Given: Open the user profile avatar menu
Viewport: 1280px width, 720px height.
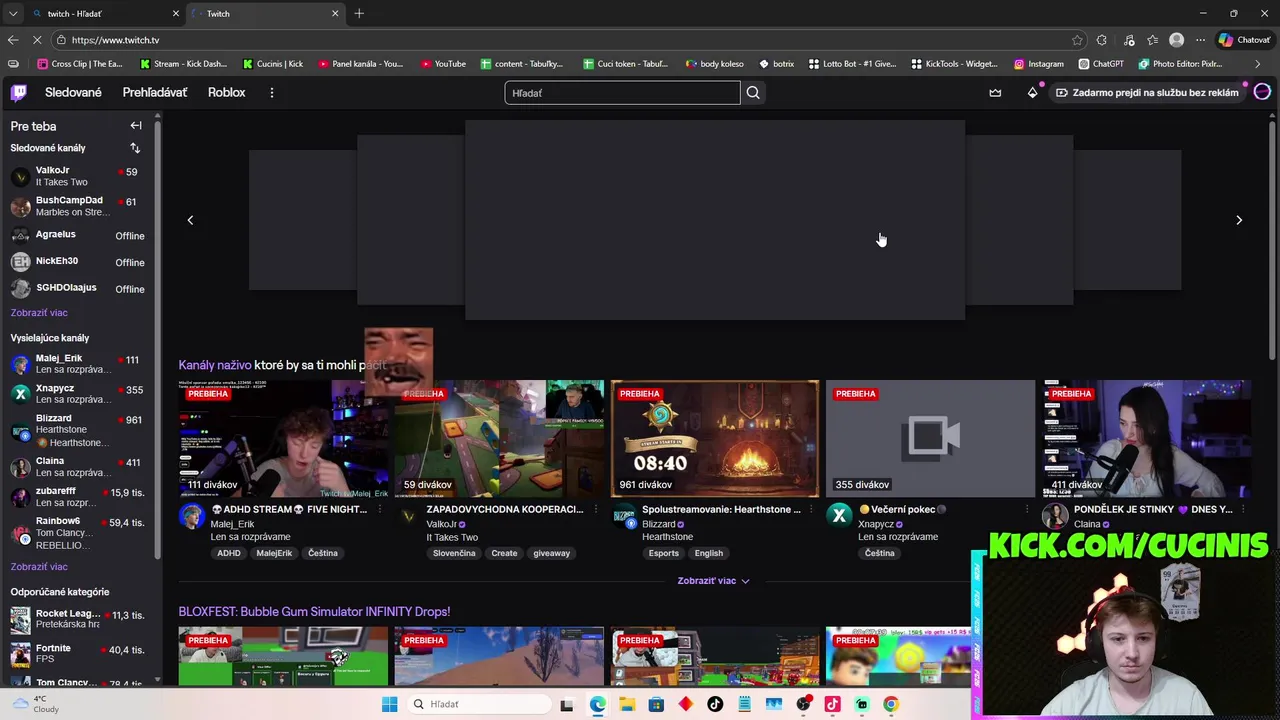Looking at the screenshot, I should [x=1262, y=92].
